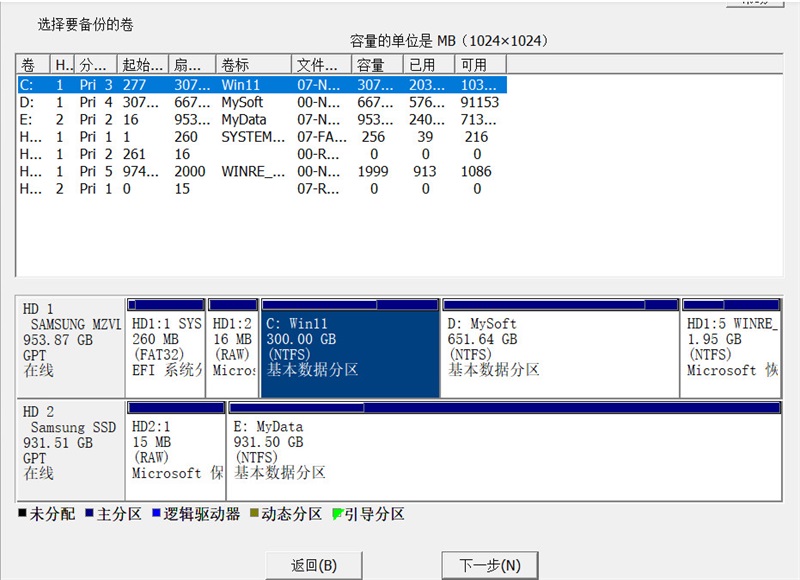The height and width of the screenshot is (580, 800).
Task: Click the 1086 free space cell
Action: [476, 171]
